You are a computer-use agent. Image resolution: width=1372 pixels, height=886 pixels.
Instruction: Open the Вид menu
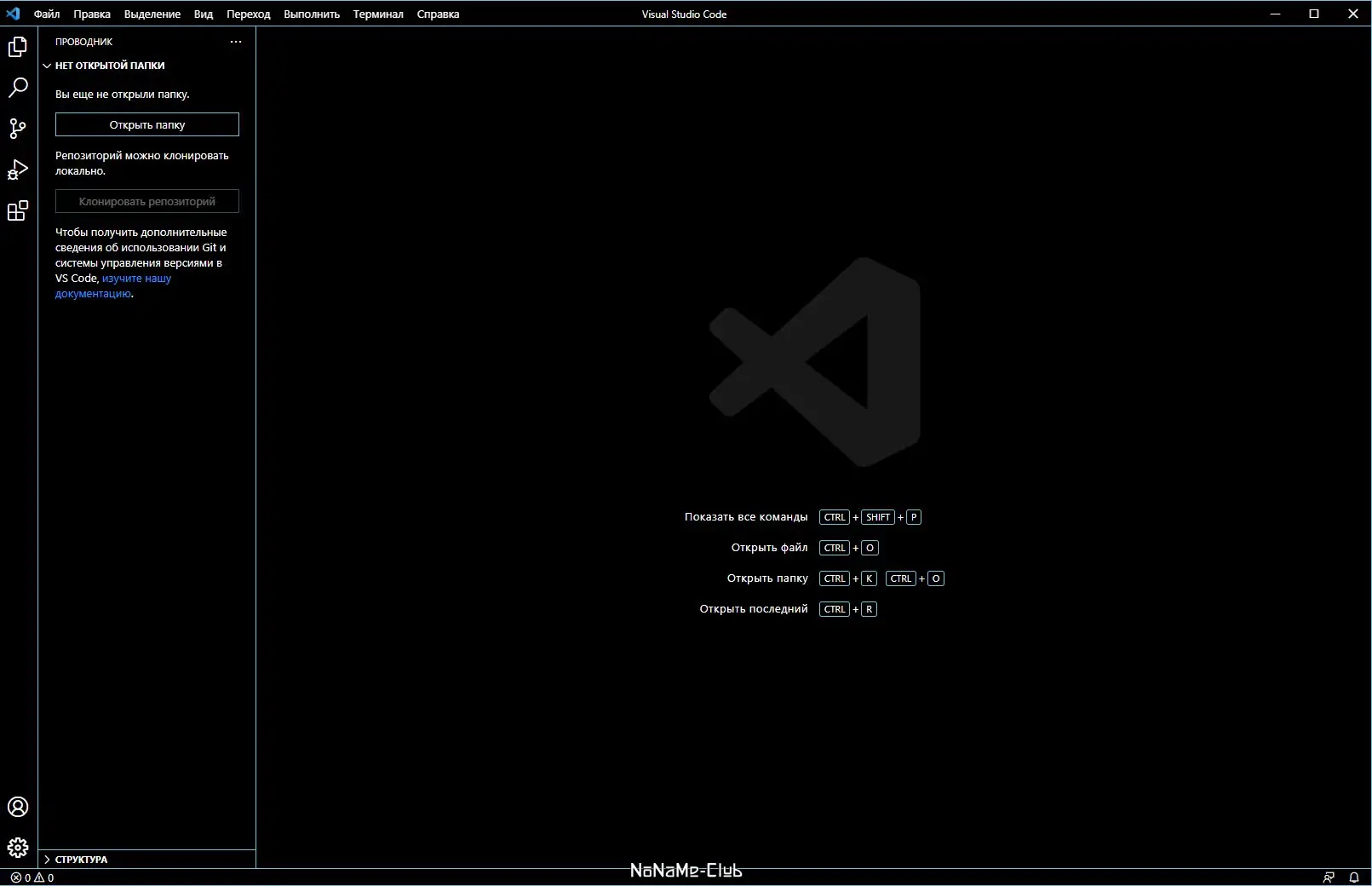pyautogui.click(x=204, y=14)
